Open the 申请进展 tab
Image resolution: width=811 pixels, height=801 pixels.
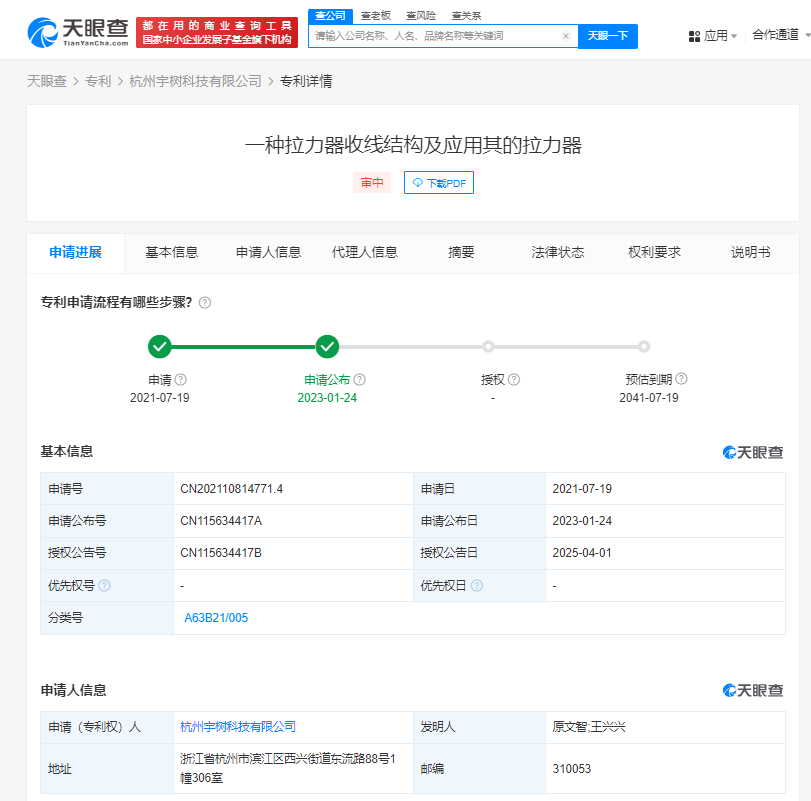point(76,252)
